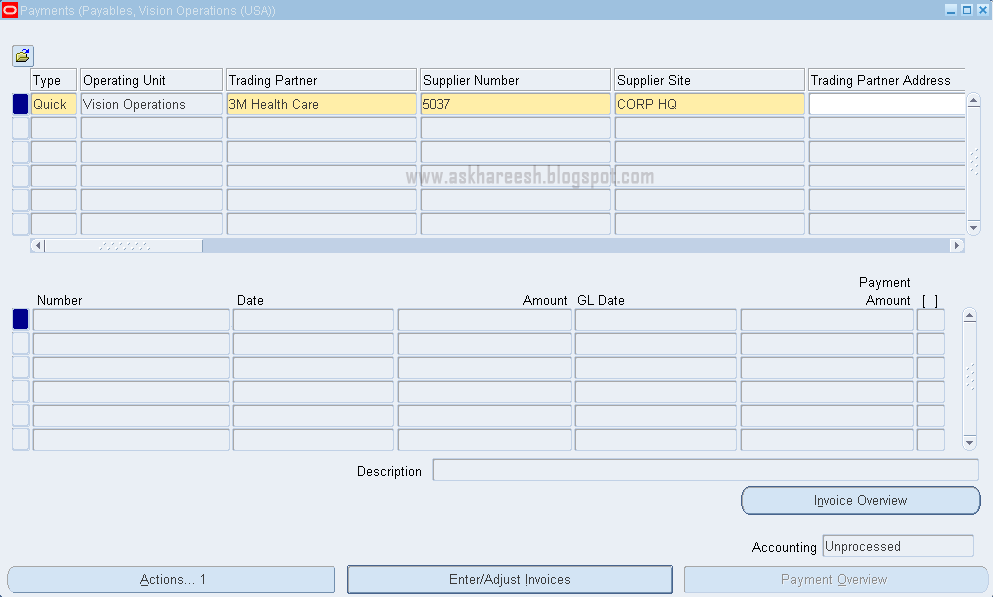Click the Trading Partner Address column header
This screenshot has width=993, height=597.
pos(887,80)
